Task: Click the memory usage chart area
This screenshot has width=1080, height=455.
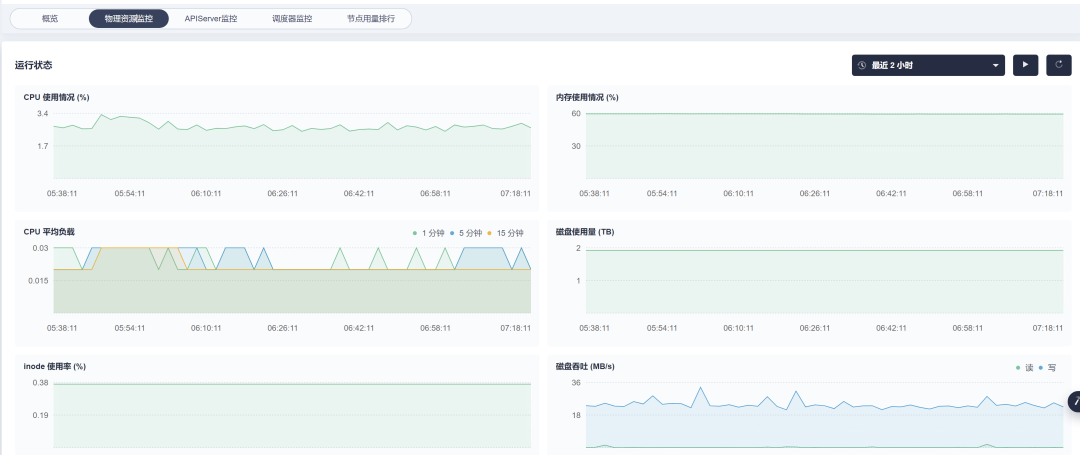Action: tap(824, 146)
